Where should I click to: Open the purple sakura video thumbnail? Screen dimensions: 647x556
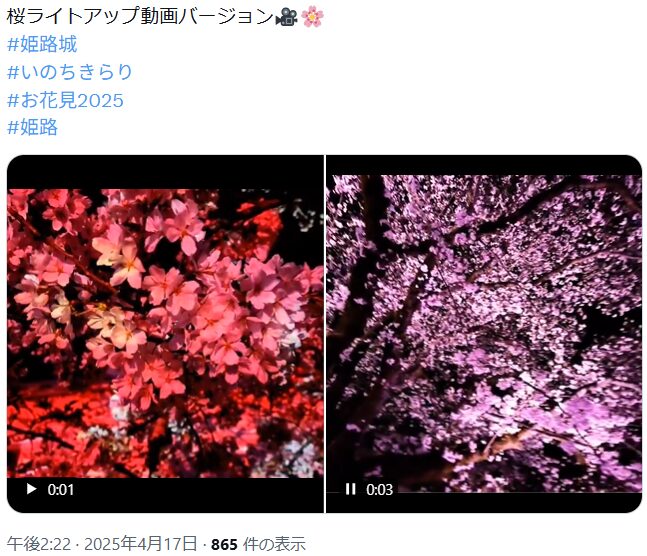(x=484, y=334)
